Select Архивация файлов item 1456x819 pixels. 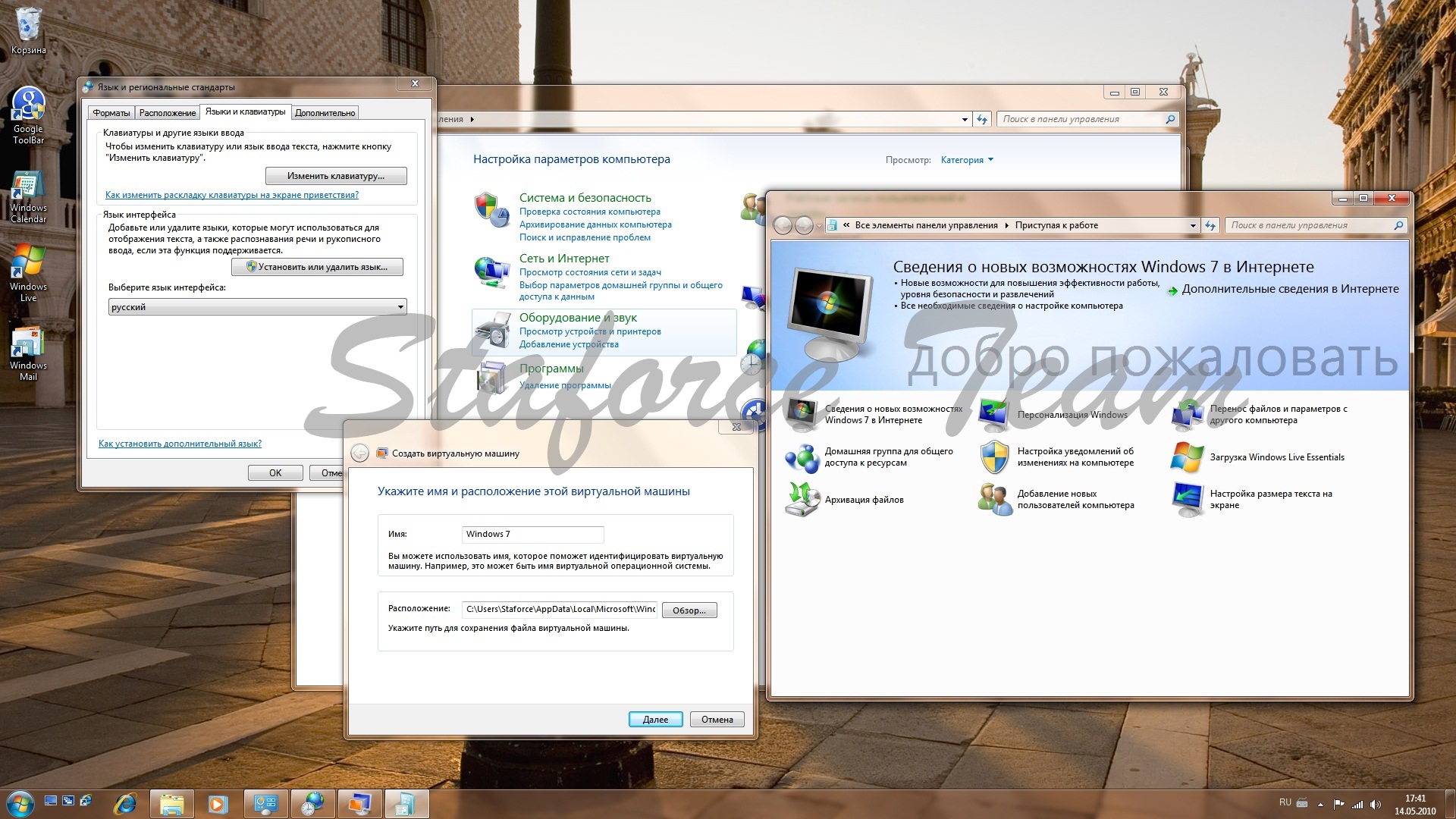(865, 500)
